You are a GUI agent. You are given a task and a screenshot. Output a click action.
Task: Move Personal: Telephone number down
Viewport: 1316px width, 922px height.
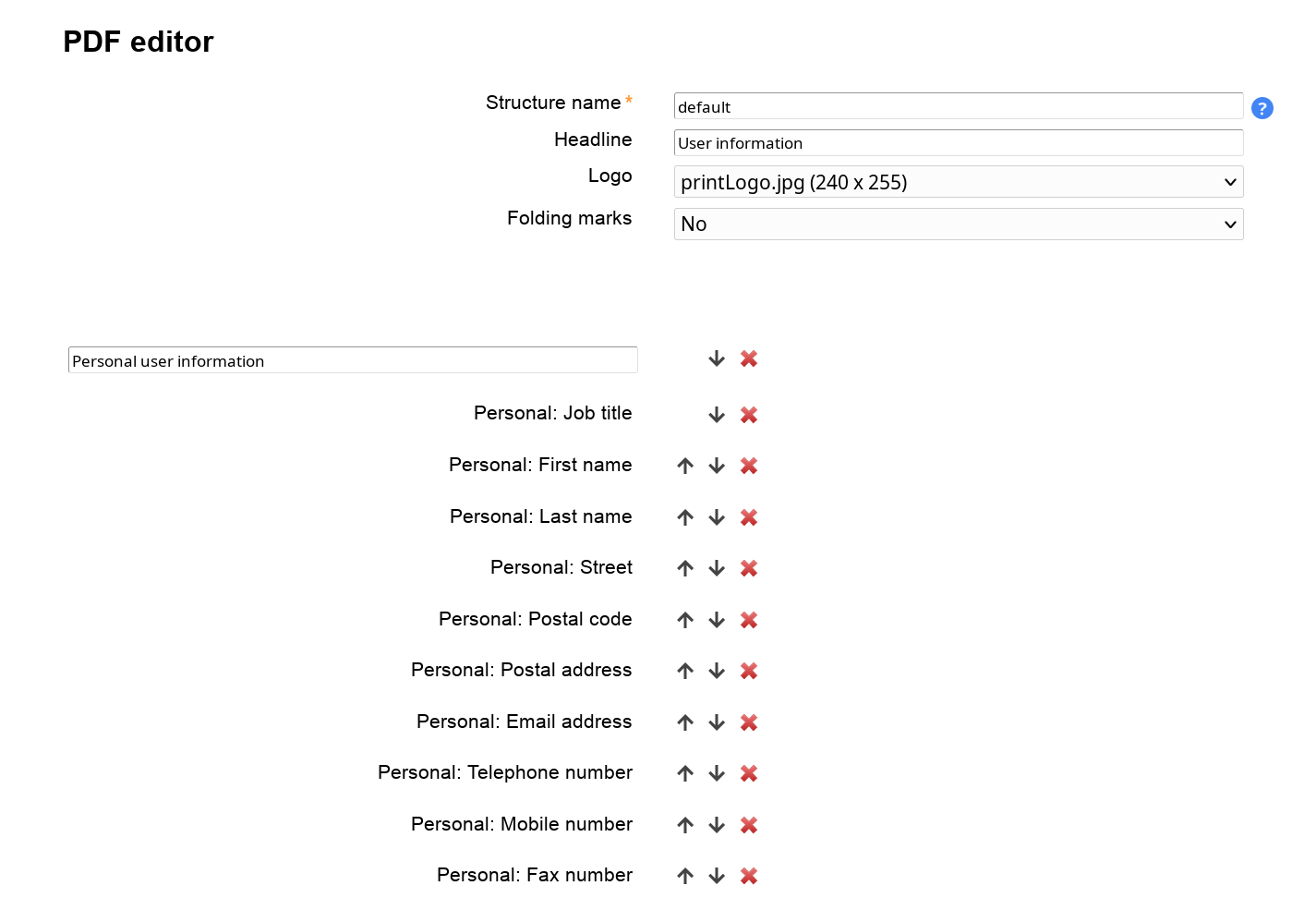[x=717, y=773]
